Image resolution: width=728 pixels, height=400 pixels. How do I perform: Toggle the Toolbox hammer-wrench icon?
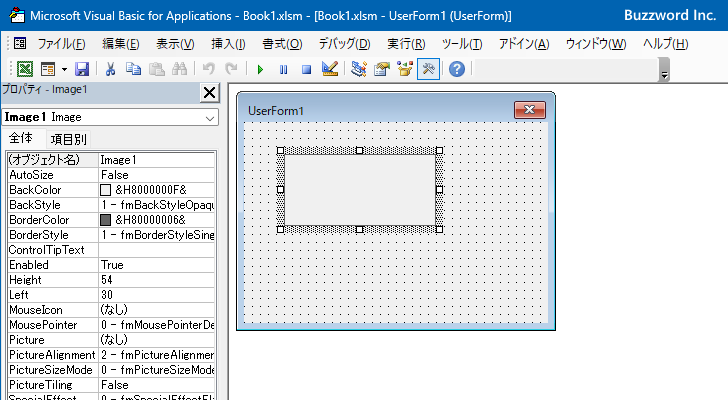(428, 69)
